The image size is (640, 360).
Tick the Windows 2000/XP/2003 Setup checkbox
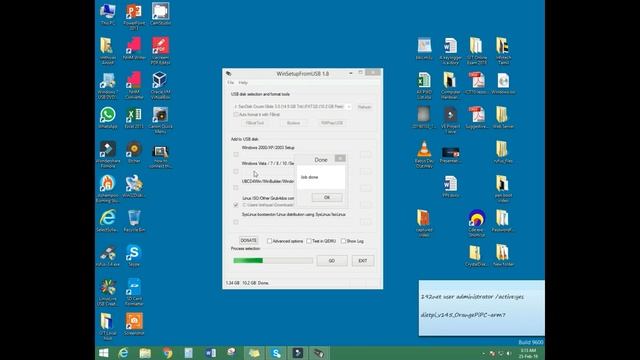point(236,154)
